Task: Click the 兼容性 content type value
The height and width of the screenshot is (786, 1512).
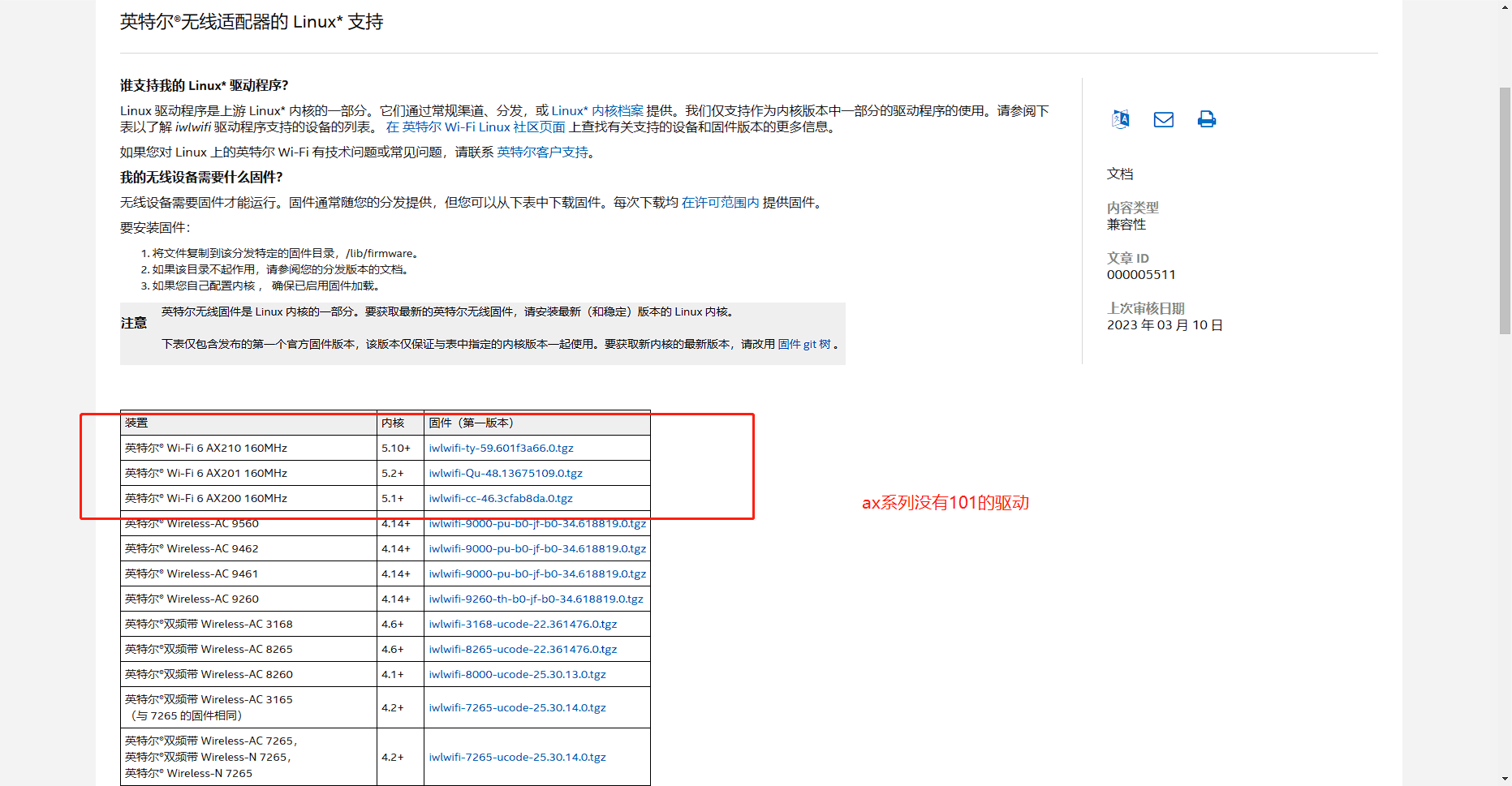Action: point(1126,225)
